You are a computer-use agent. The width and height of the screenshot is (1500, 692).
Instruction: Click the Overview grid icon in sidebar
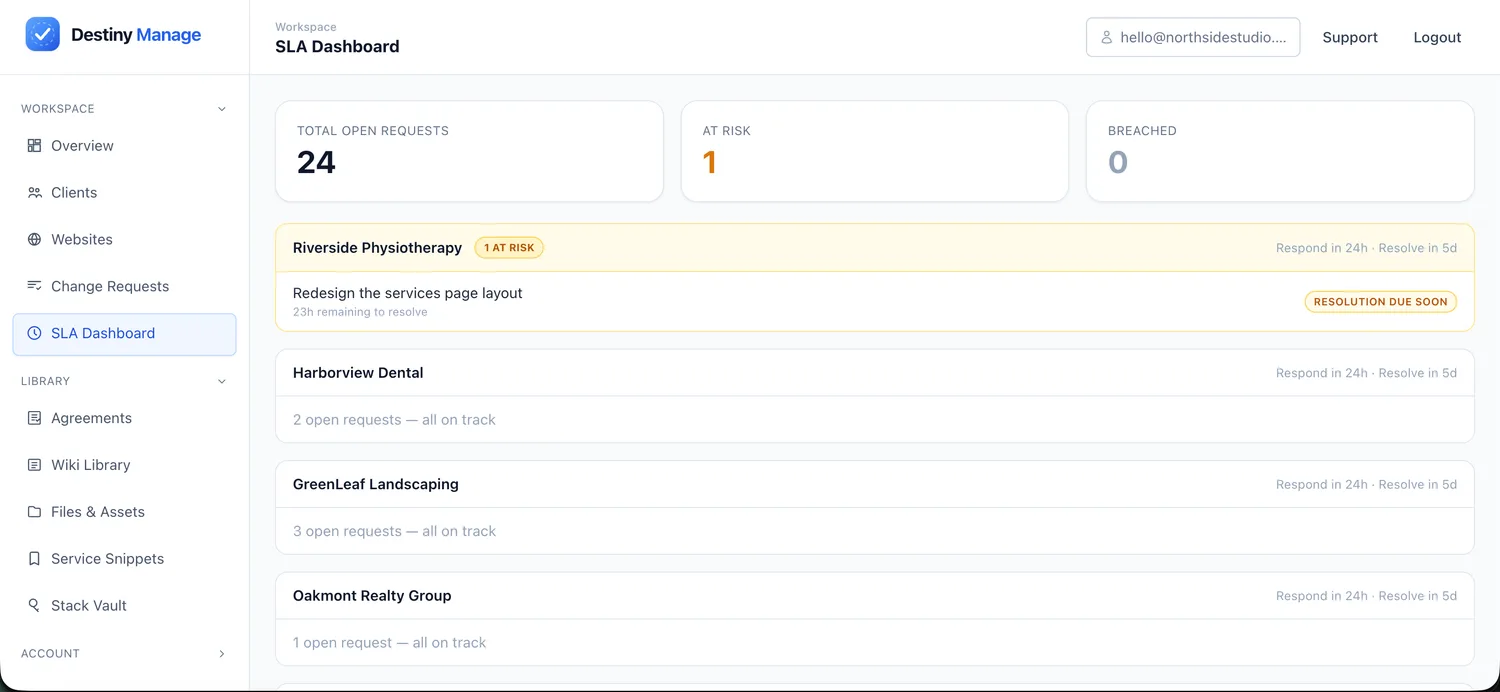(35, 146)
